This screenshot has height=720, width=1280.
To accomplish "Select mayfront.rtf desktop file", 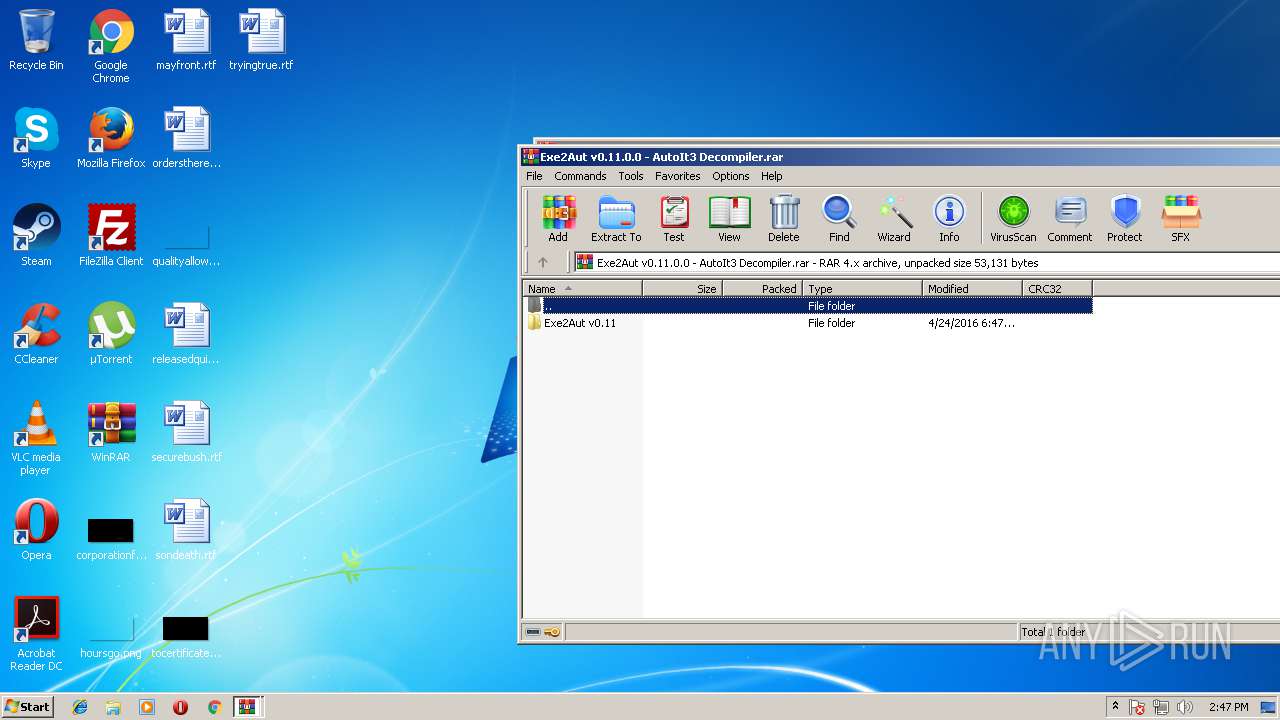I will [186, 40].
